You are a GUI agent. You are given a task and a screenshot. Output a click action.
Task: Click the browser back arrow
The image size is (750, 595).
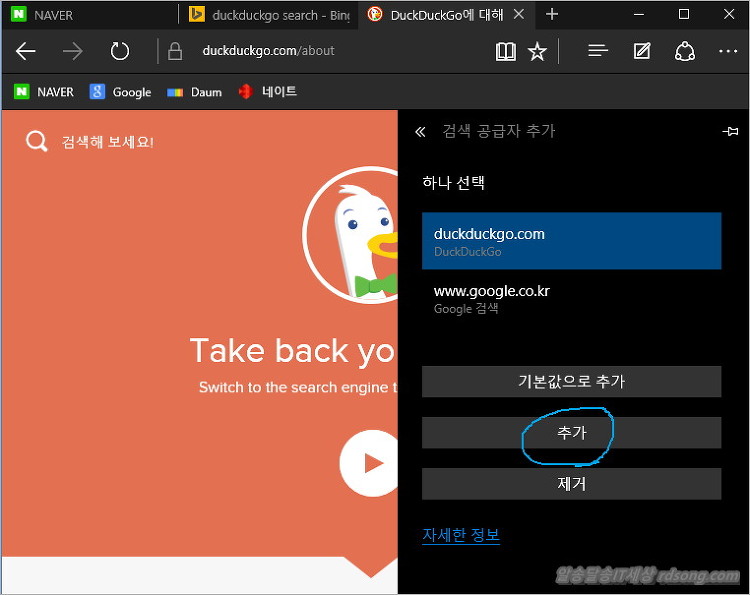pos(26,51)
